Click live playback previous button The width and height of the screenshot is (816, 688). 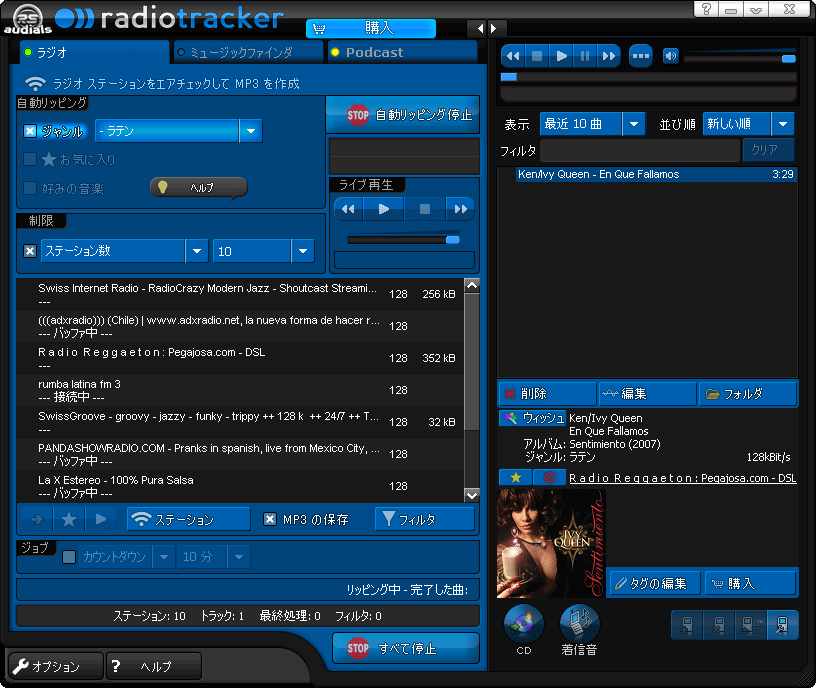tap(348, 209)
